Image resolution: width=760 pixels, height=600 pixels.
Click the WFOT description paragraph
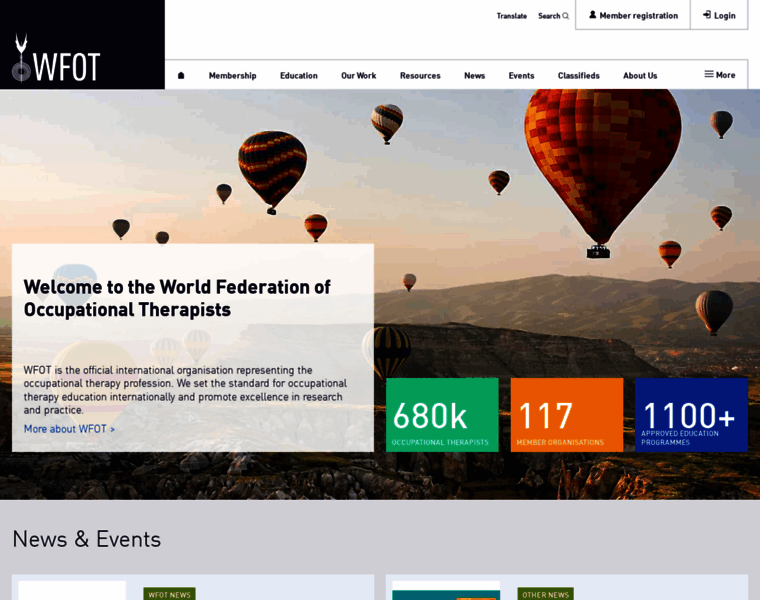(x=185, y=390)
